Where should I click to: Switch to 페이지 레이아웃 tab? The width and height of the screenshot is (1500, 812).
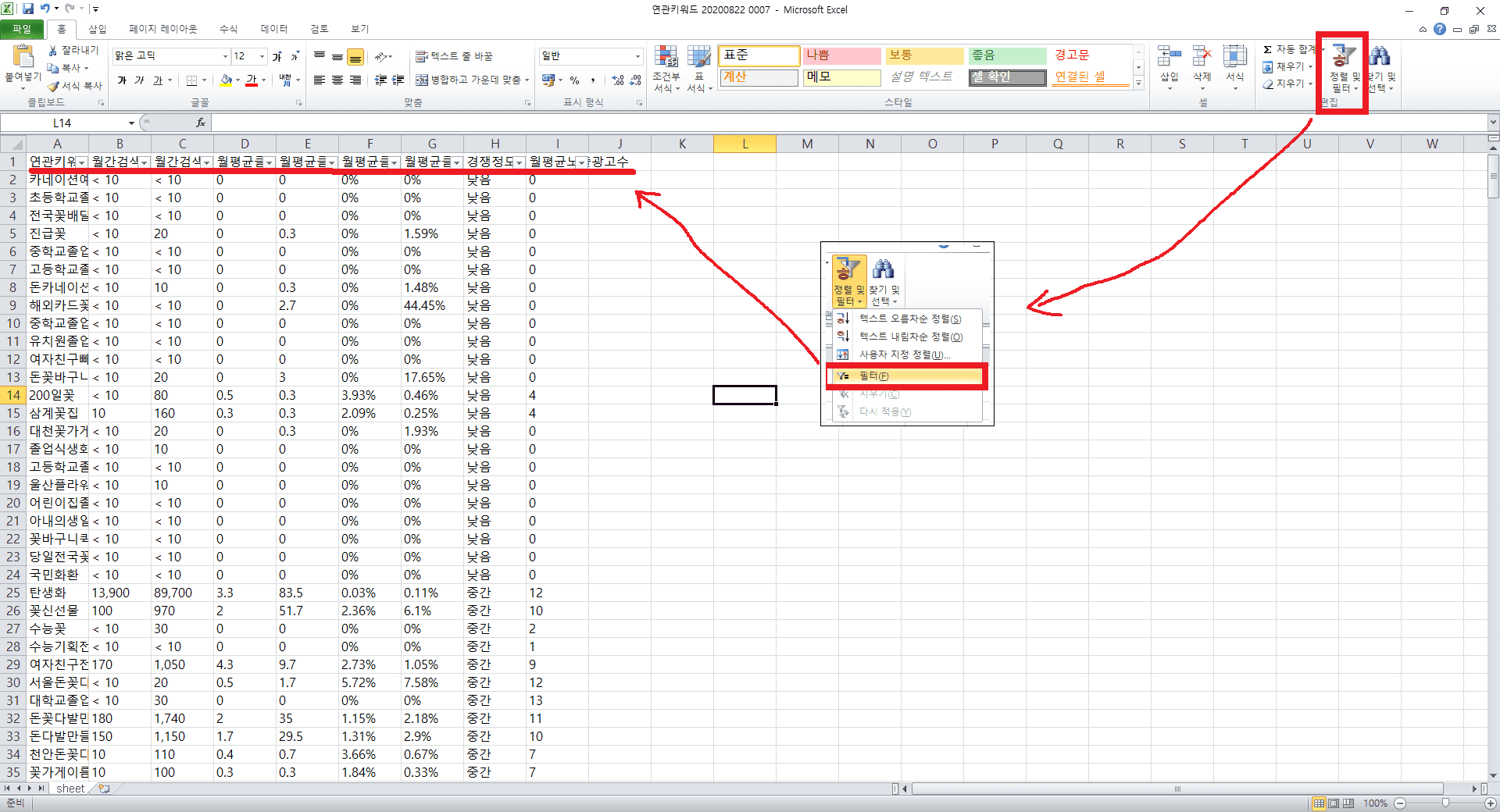pyautogui.click(x=163, y=29)
